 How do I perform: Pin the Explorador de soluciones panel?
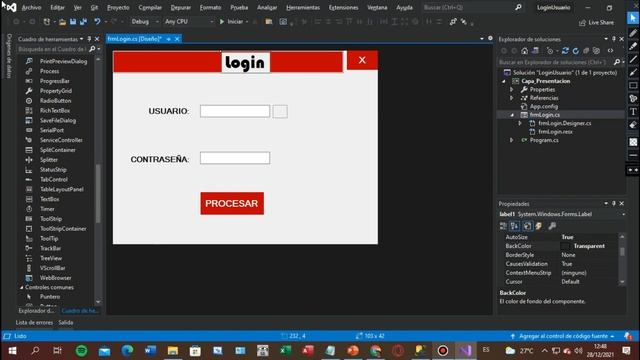coord(613,39)
